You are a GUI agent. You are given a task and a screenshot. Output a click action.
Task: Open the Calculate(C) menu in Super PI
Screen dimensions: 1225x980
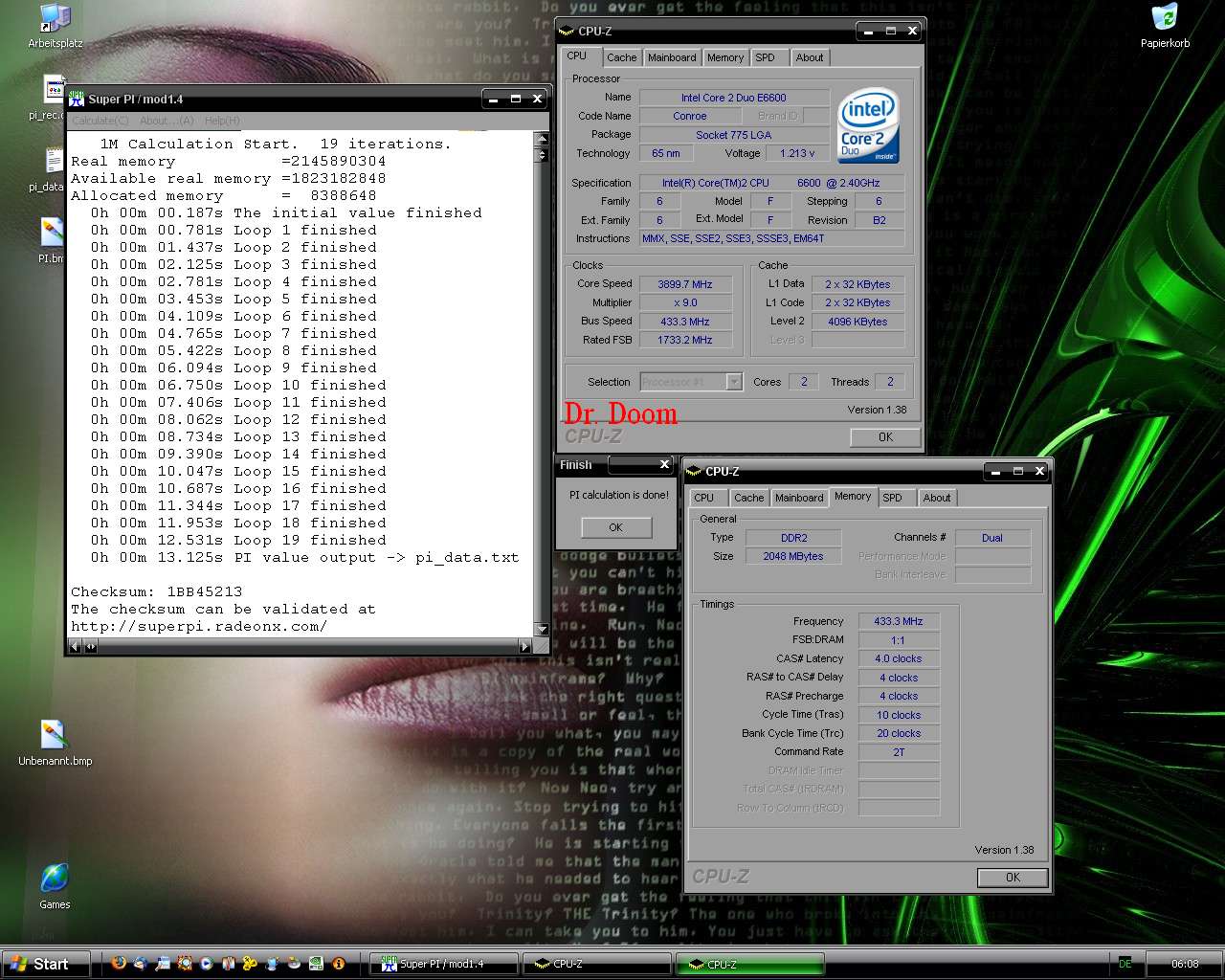coord(100,121)
